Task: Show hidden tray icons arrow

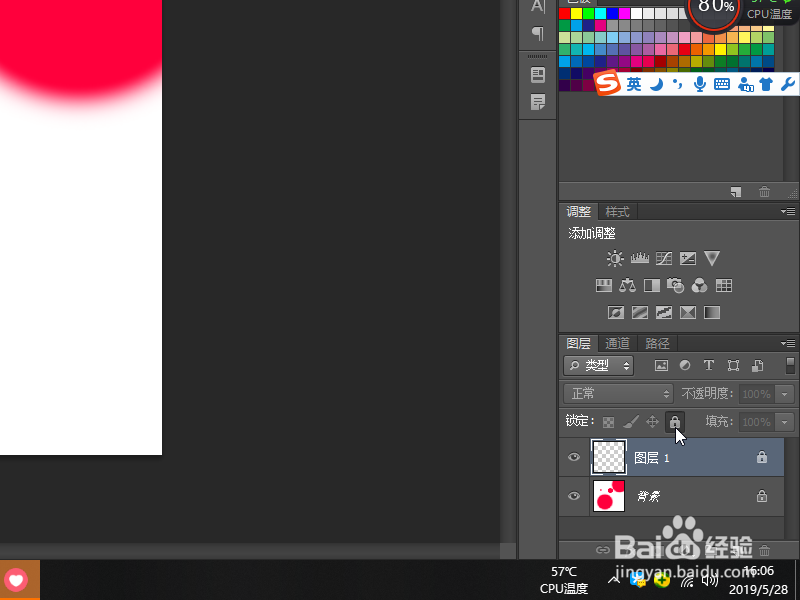Action: (613, 580)
